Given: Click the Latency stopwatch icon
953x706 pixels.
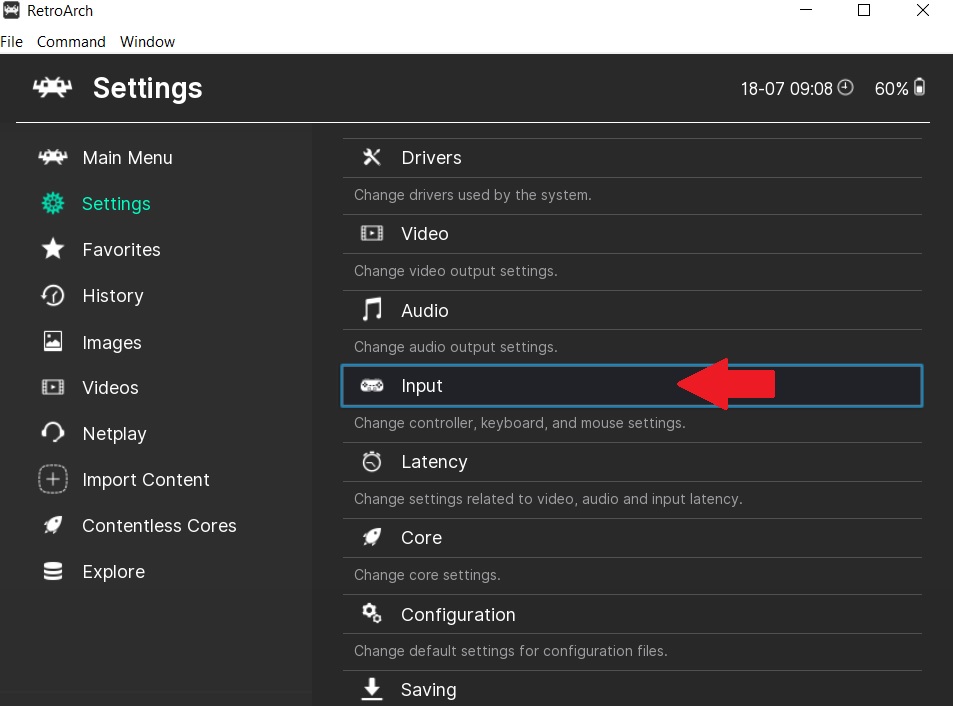Looking at the screenshot, I should pos(372,462).
